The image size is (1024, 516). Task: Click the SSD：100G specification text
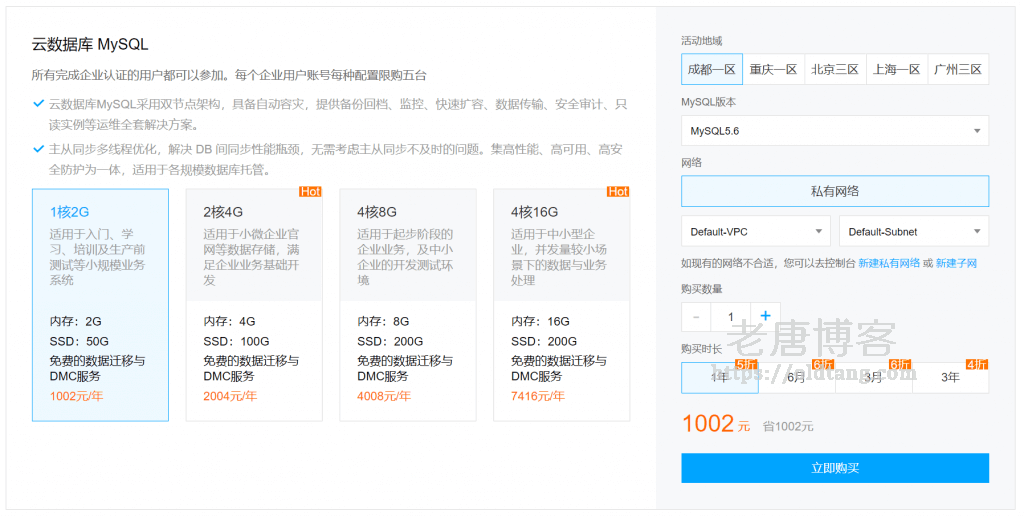point(236,341)
